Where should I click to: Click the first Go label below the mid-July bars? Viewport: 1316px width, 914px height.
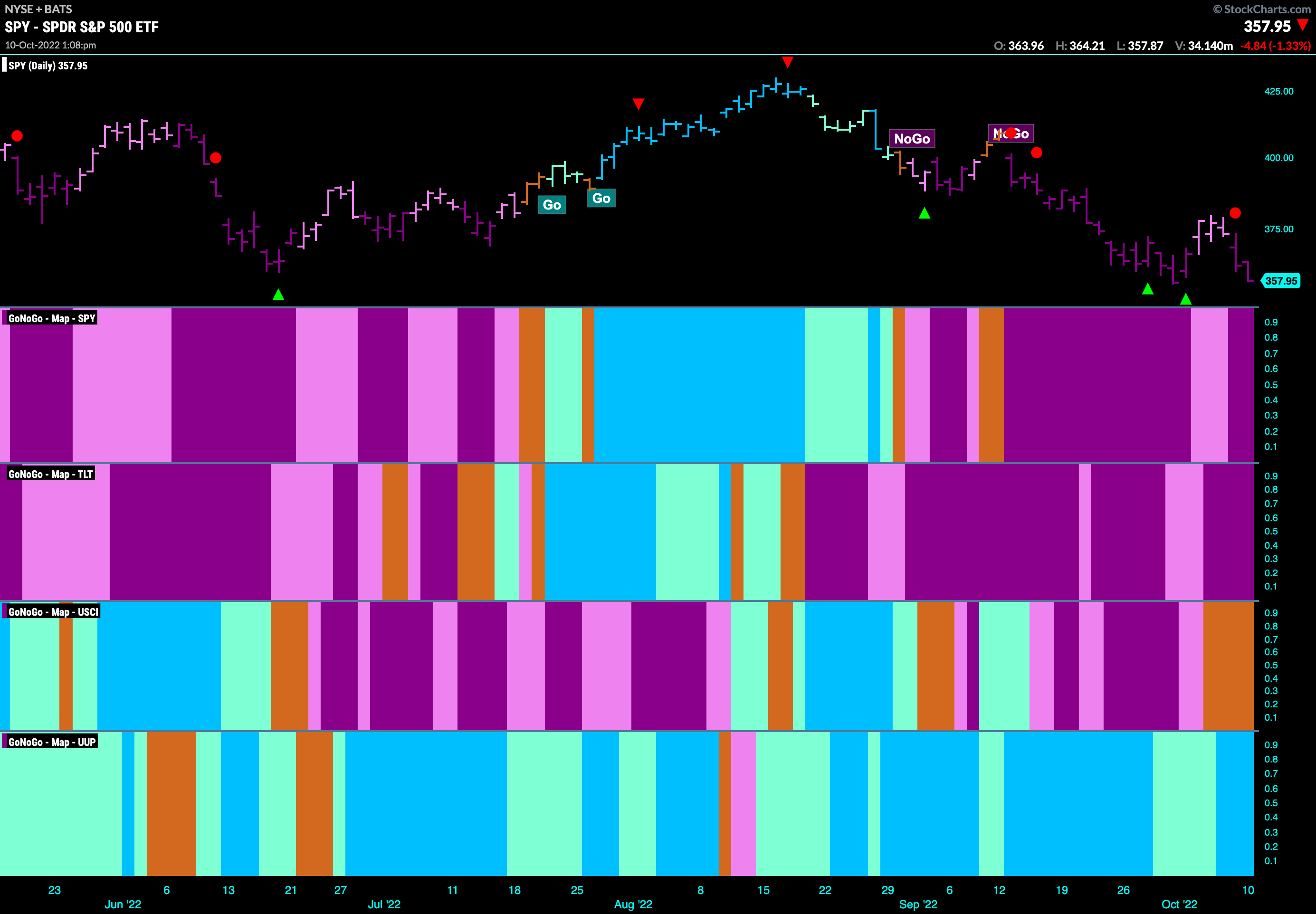(x=552, y=205)
